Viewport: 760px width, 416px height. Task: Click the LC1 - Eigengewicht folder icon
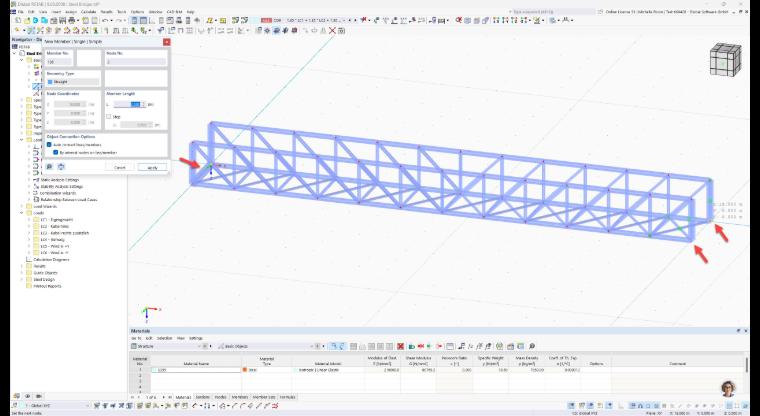click(x=36, y=220)
